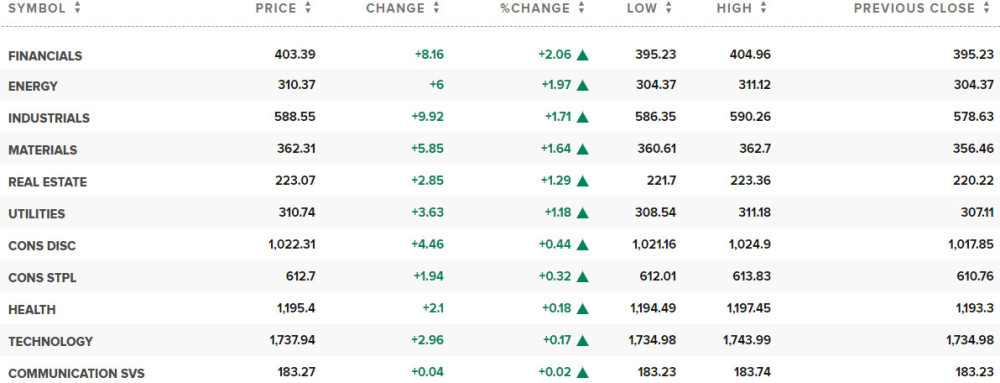Sort by LOW column arrows

point(668,8)
